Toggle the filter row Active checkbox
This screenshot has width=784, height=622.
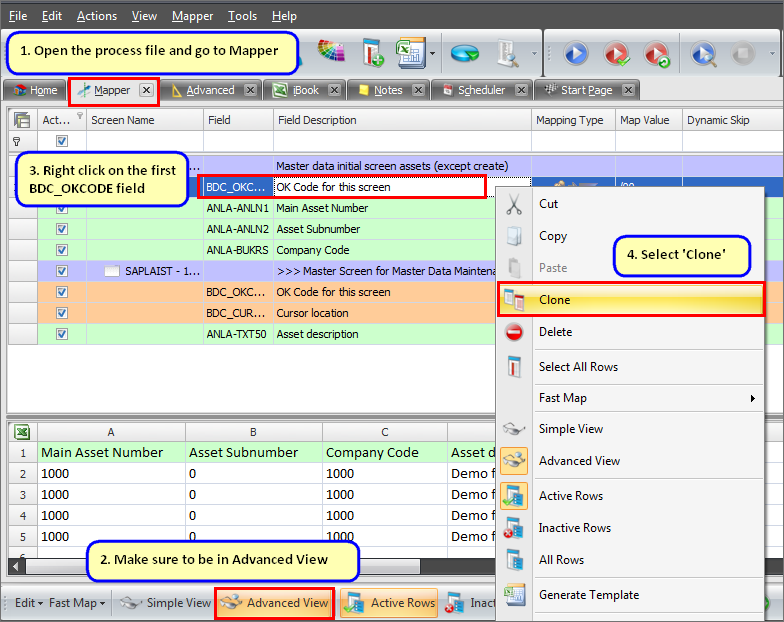click(62, 142)
